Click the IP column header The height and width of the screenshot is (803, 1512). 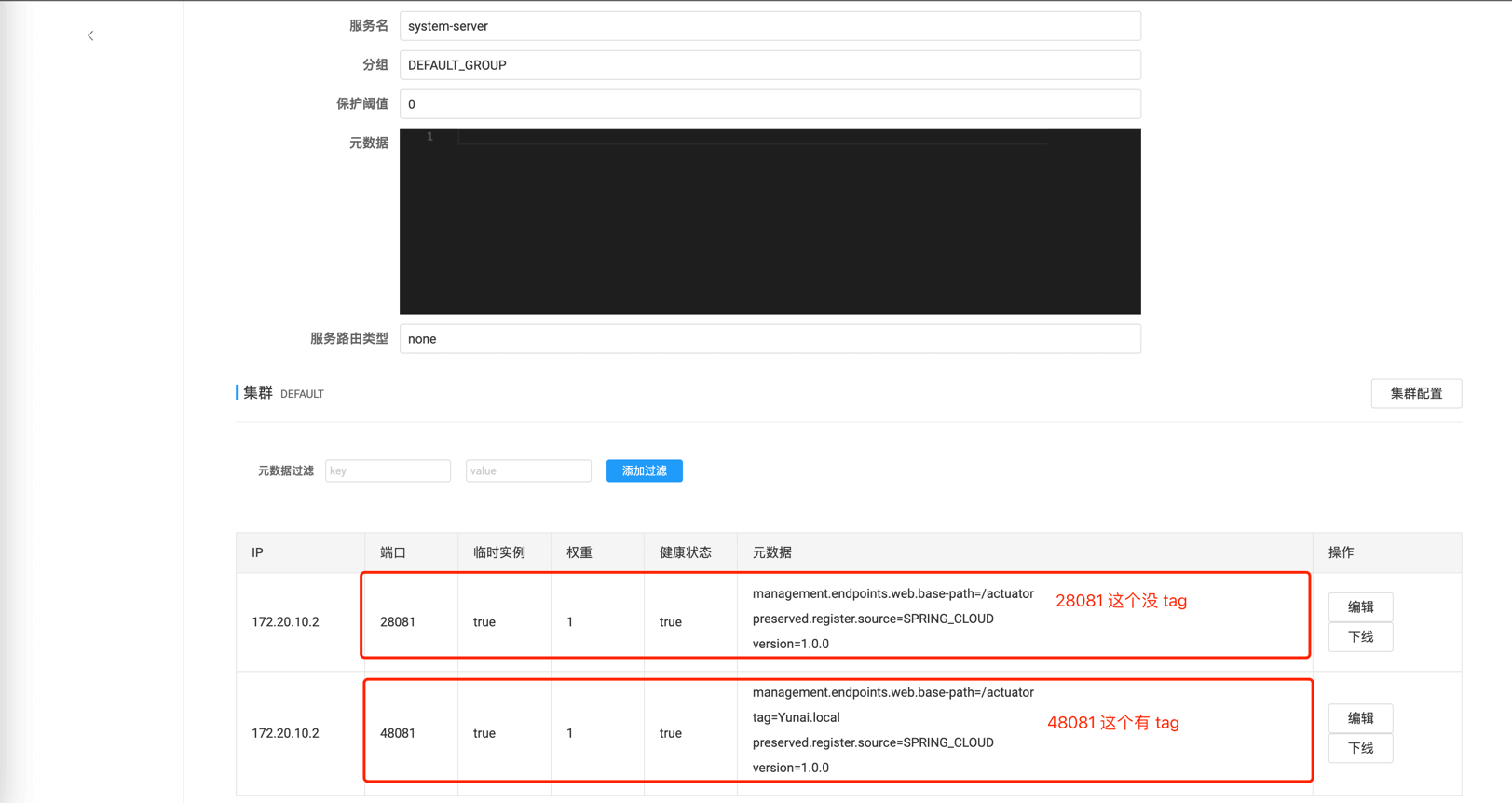[x=258, y=553]
